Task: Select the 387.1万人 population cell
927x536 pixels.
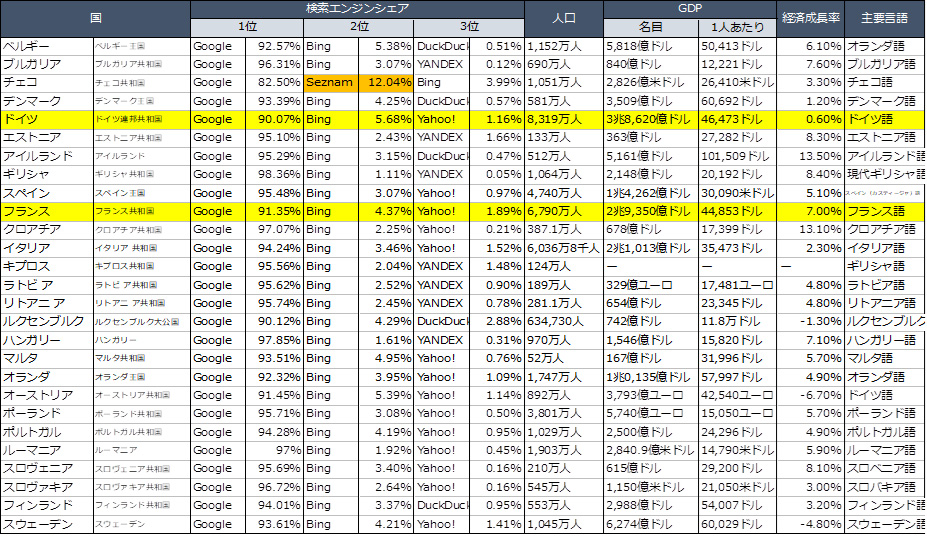Action: click(x=564, y=229)
